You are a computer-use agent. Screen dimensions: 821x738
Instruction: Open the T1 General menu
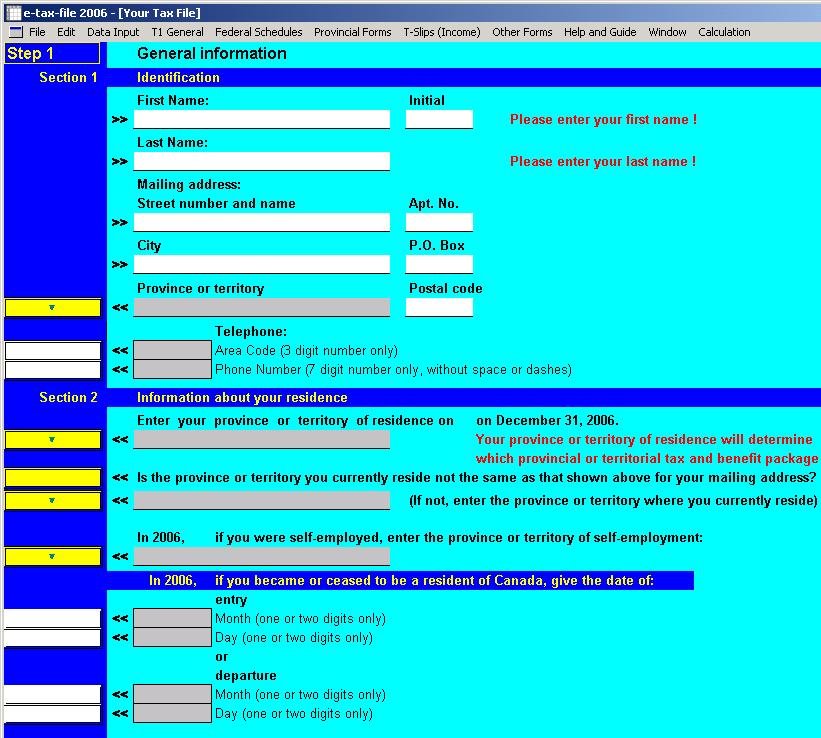(x=177, y=32)
